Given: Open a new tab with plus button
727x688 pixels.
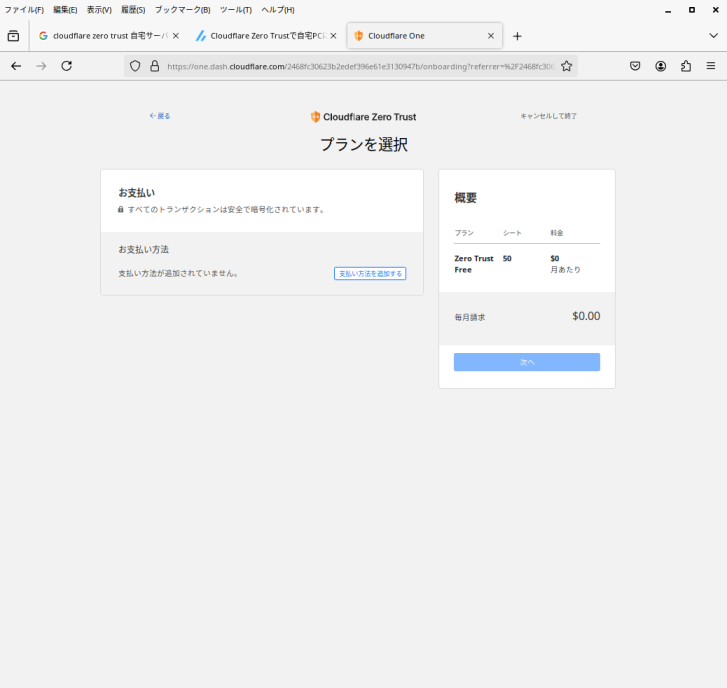Looking at the screenshot, I should pyautogui.click(x=517, y=36).
